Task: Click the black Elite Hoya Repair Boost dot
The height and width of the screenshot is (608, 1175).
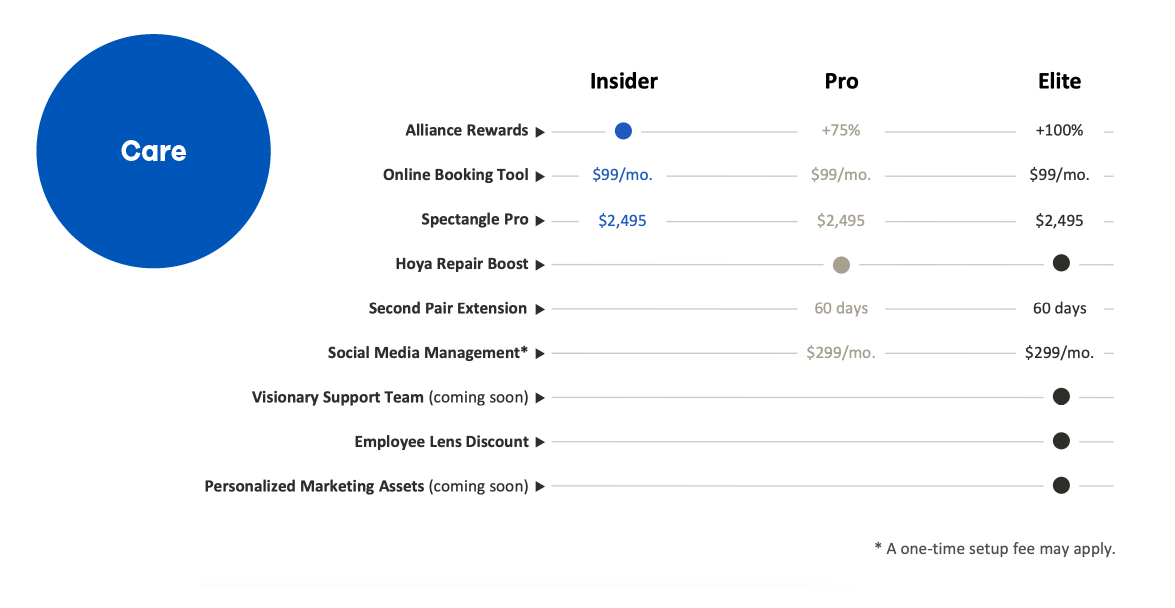Action: [1061, 263]
